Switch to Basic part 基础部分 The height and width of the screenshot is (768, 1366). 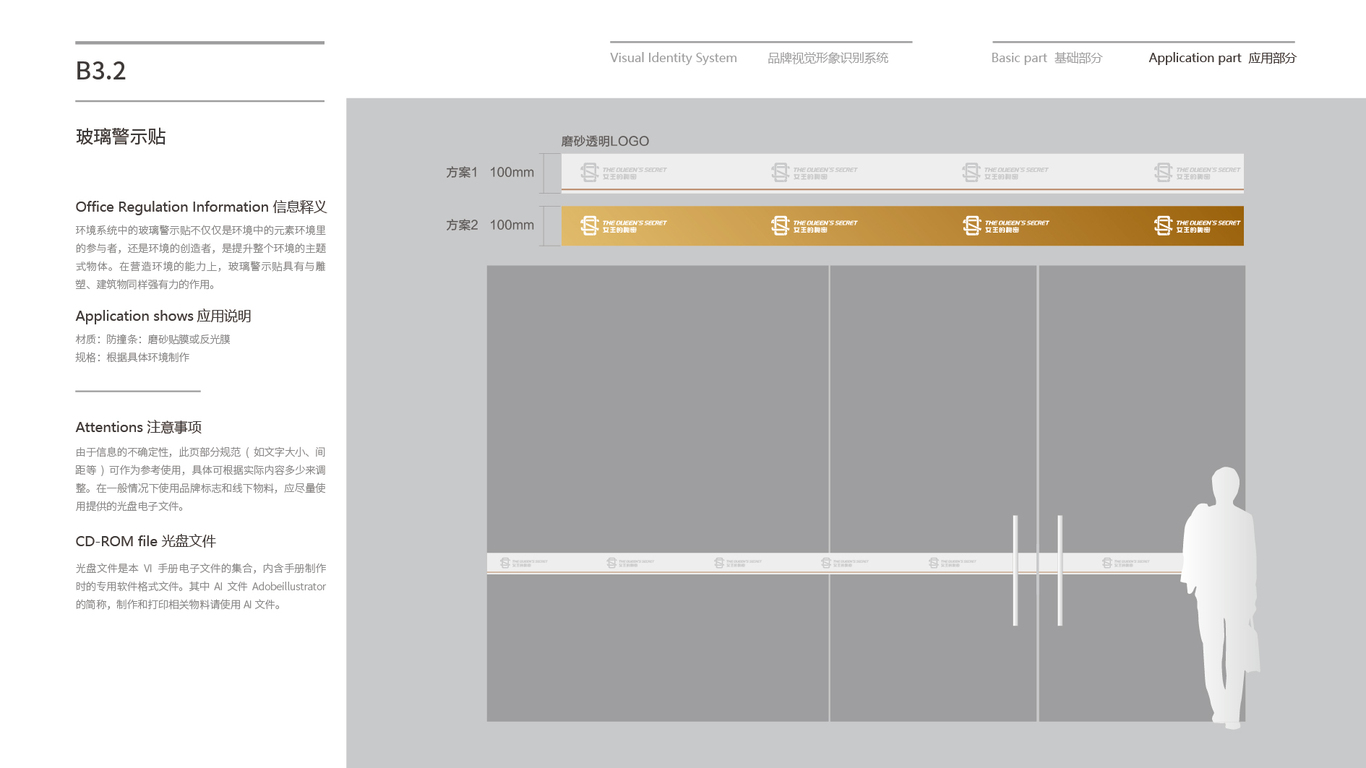[1047, 58]
